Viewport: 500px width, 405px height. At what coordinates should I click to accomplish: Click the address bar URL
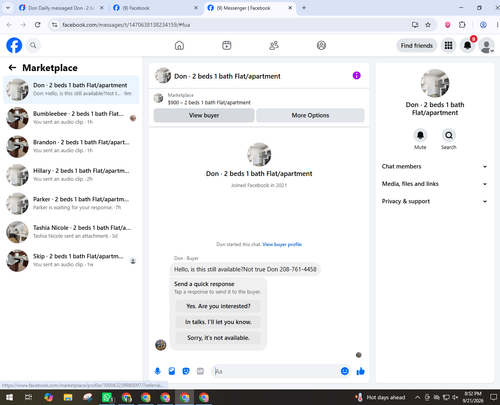click(126, 25)
